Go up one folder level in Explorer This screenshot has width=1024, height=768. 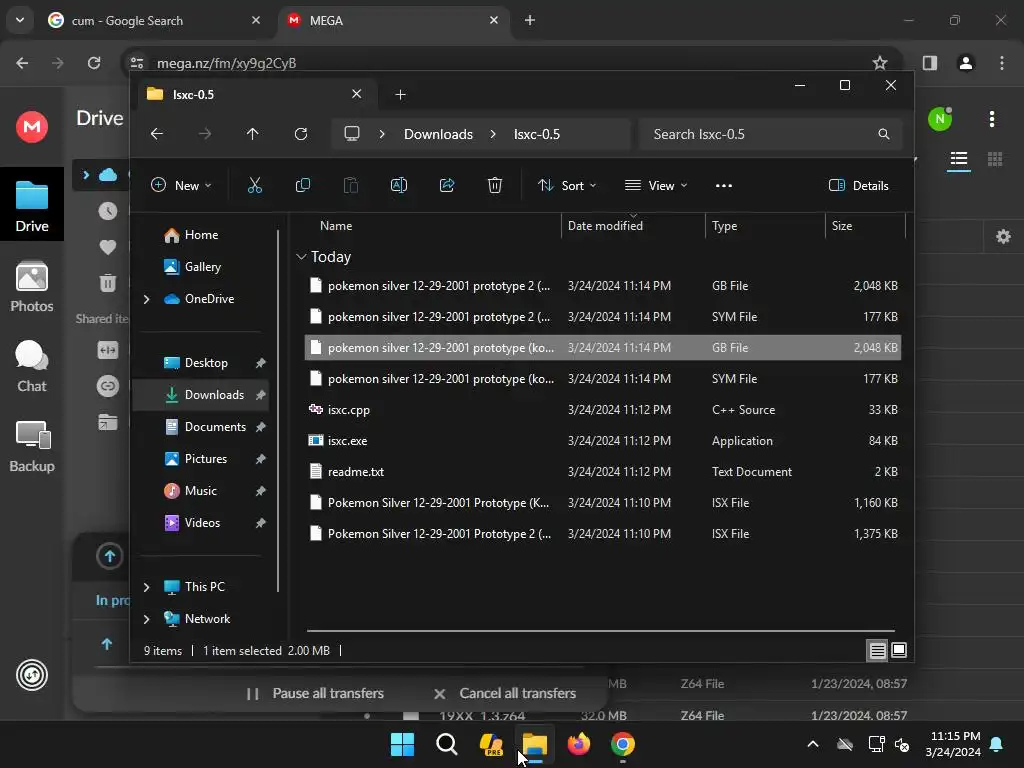coord(253,134)
